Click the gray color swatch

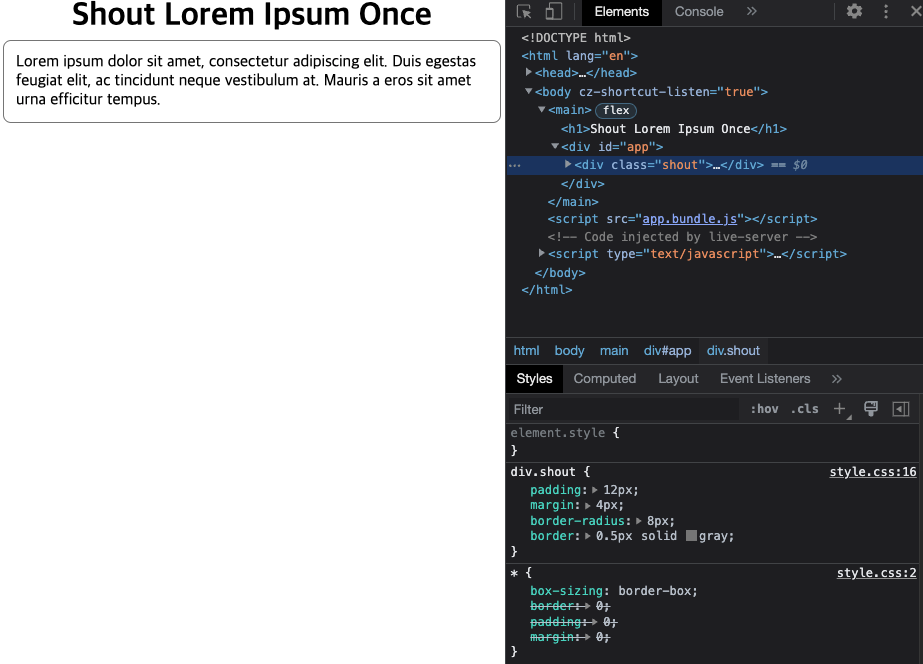point(692,536)
